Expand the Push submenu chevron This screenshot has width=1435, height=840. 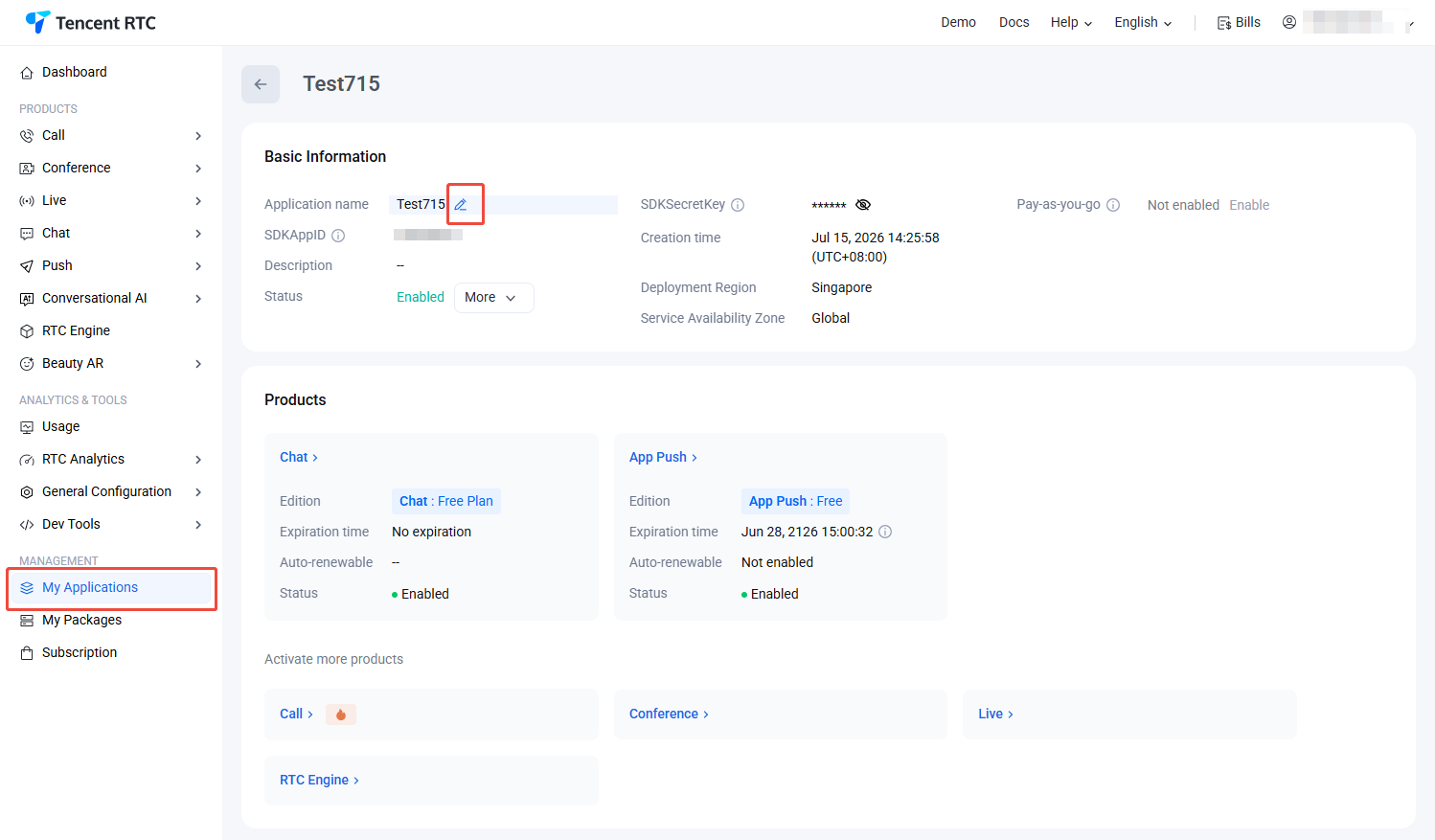pos(198,266)
